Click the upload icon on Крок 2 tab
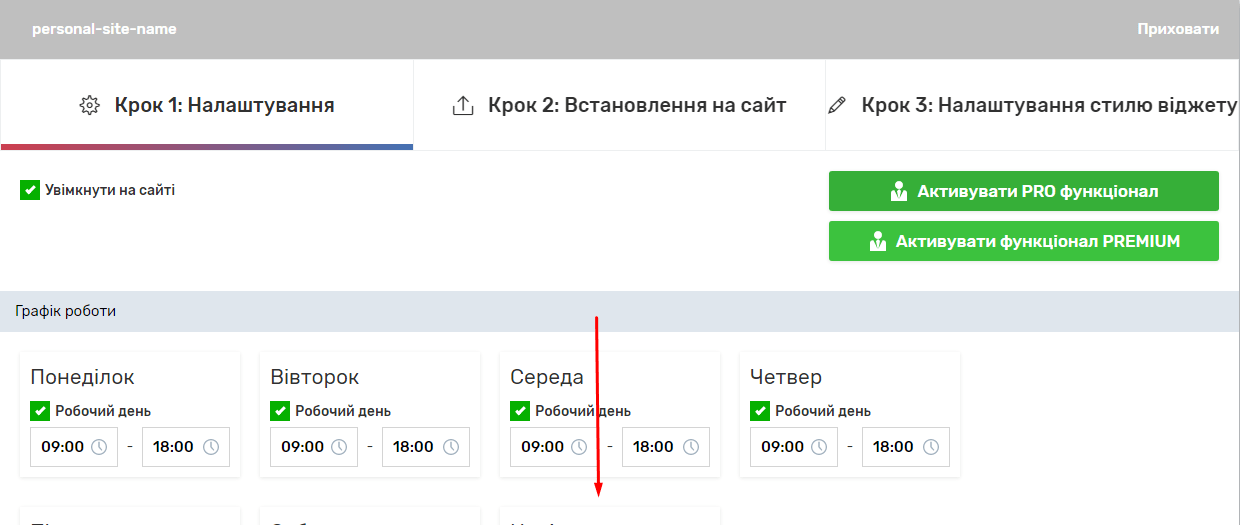Screen dimensions: 1240x525 point(463,105)
